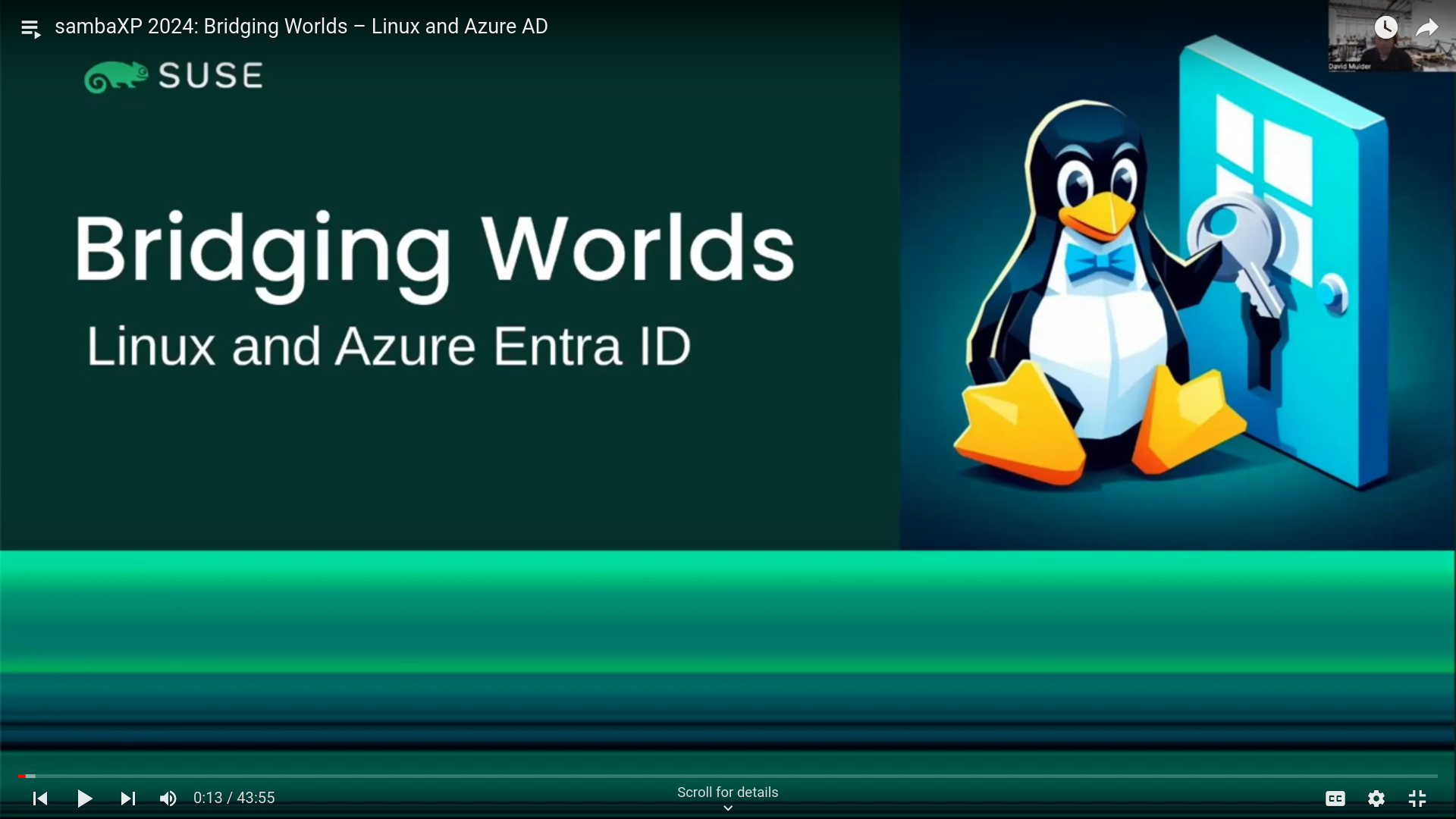The height and width of the screenshot is (819, 1456).
Task: Exit full screen mode
Action: (1417, 799)
